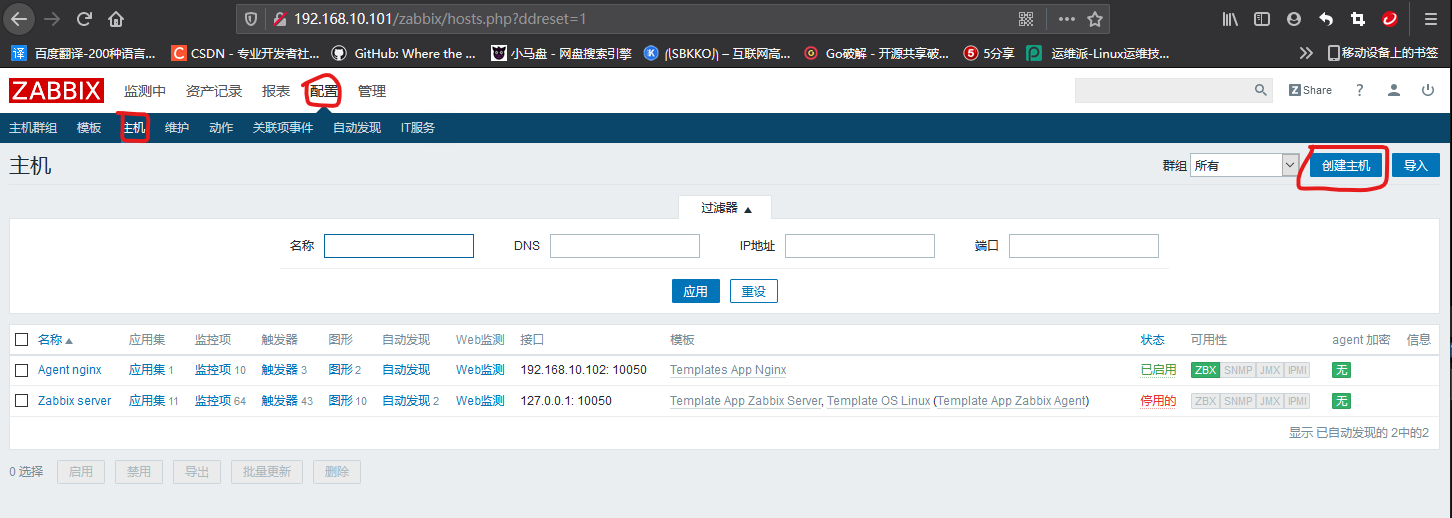Screen dimensions: 1452x518
Task: Open the 管理 menu
Action: 372,91
